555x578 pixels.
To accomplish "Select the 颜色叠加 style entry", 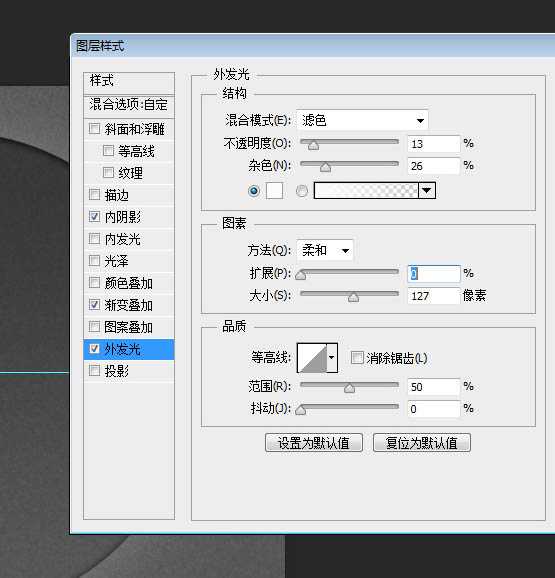I will (129, 283).
